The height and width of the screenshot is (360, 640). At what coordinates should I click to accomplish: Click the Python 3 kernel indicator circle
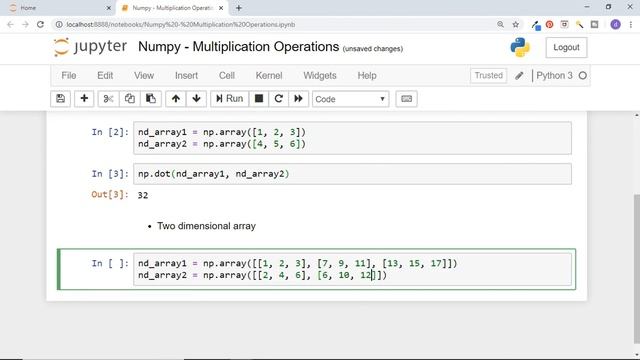583,76
